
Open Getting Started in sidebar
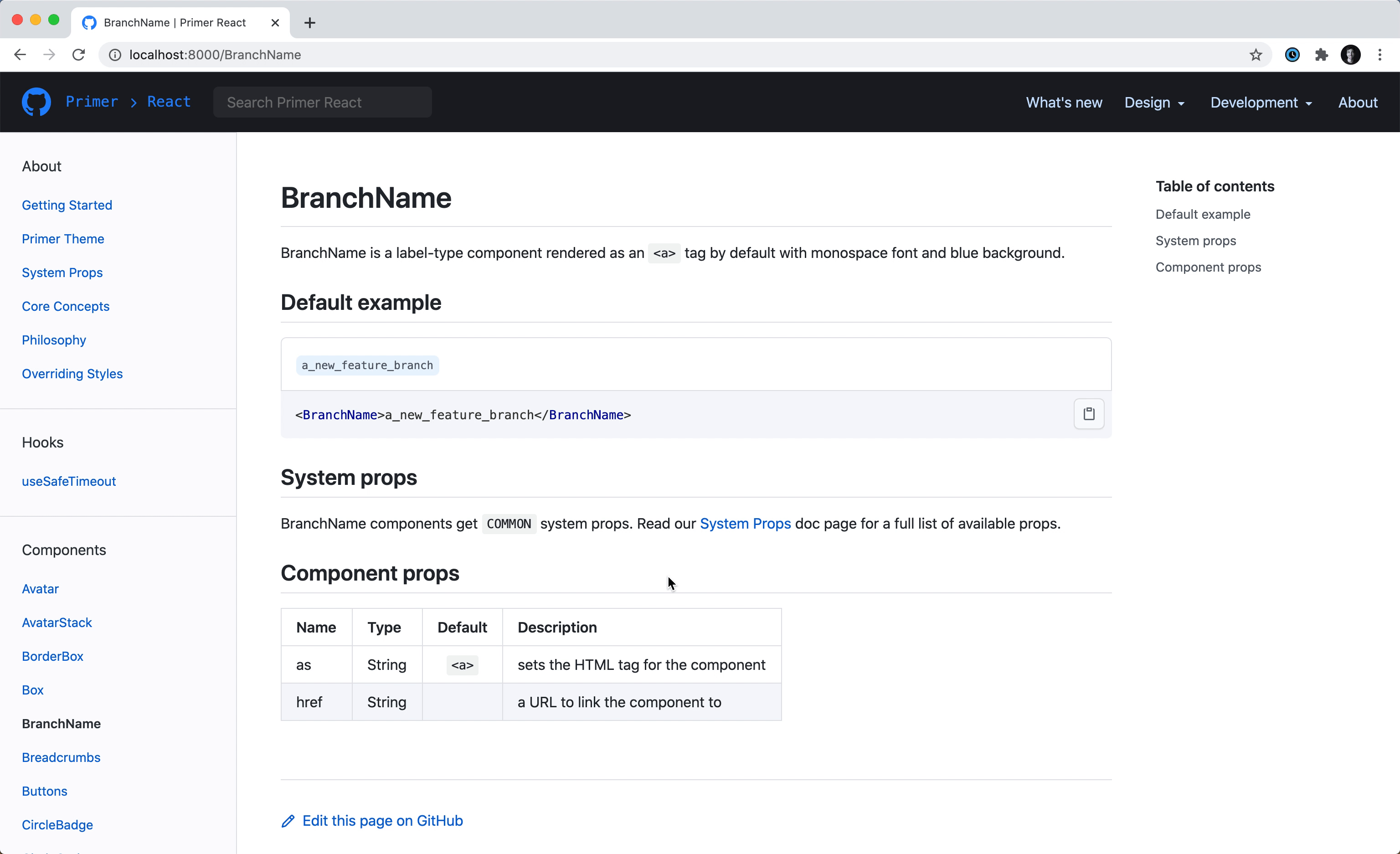tap(67, 205)
